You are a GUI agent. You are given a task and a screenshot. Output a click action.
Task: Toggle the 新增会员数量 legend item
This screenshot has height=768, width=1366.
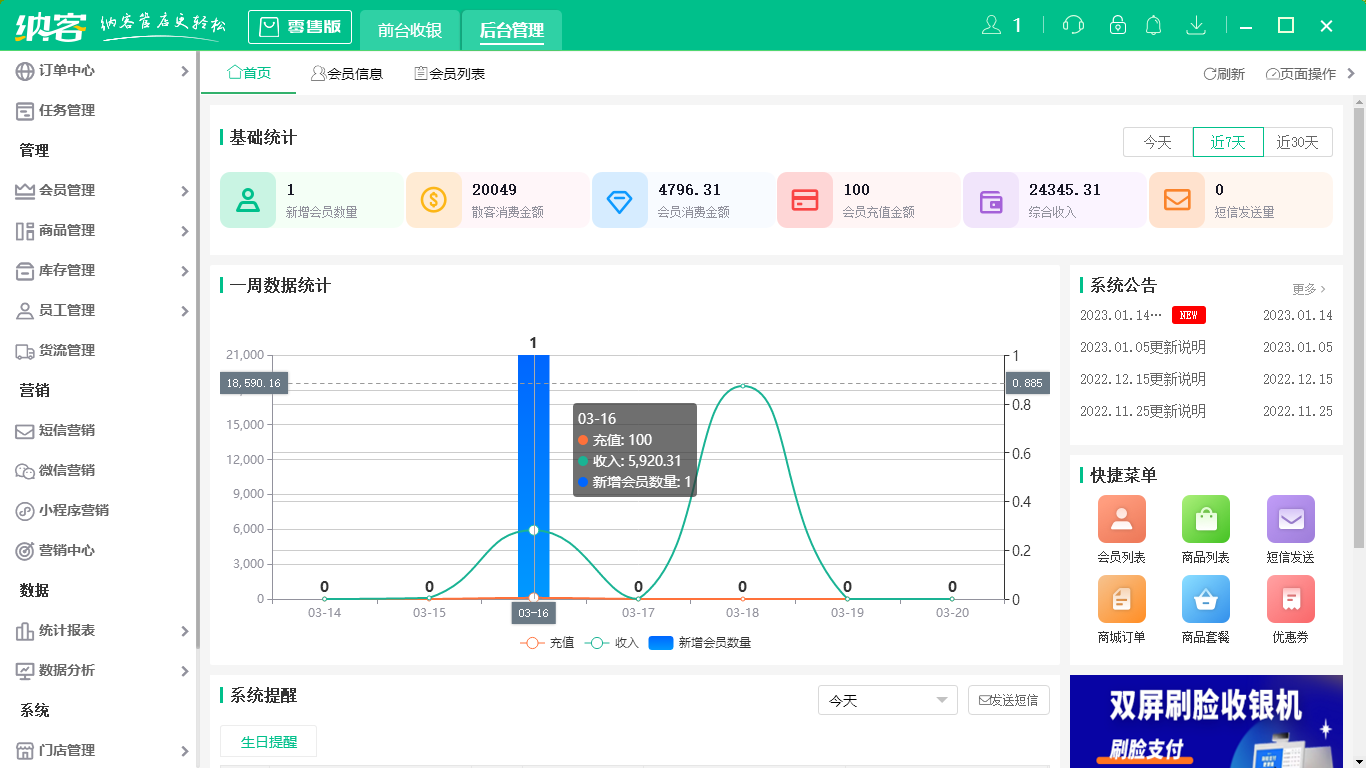point(700,643)
